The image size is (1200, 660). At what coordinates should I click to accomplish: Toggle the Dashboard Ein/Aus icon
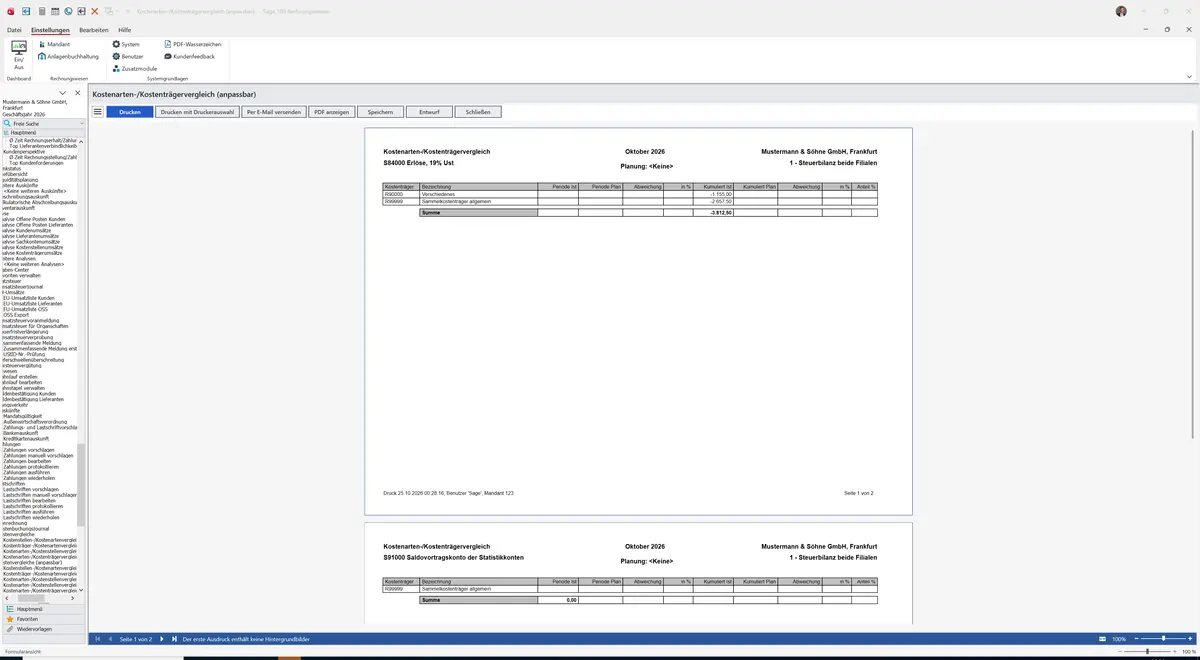click(x=18, y=54)
